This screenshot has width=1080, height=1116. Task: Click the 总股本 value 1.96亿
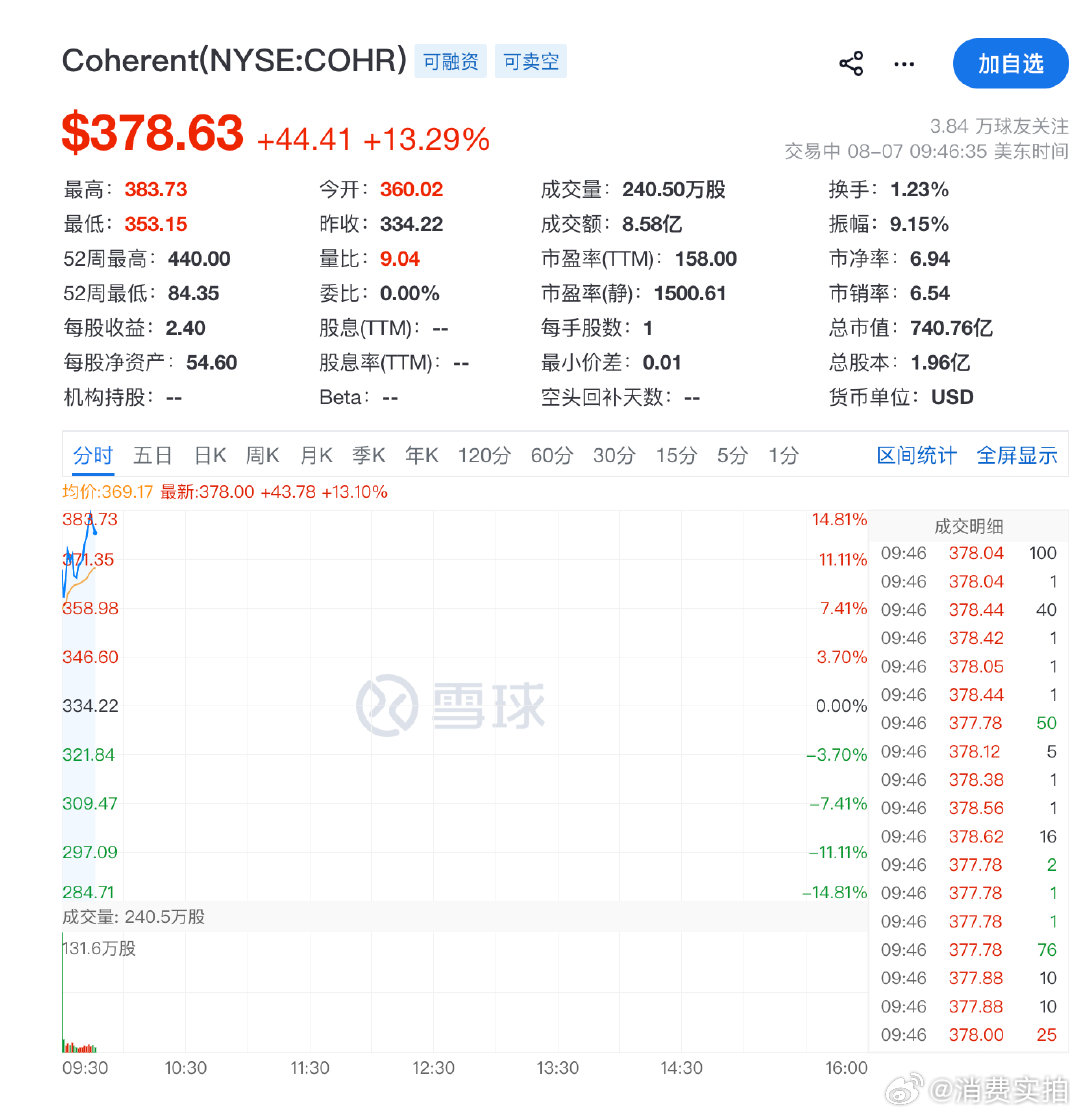(940, 363)
